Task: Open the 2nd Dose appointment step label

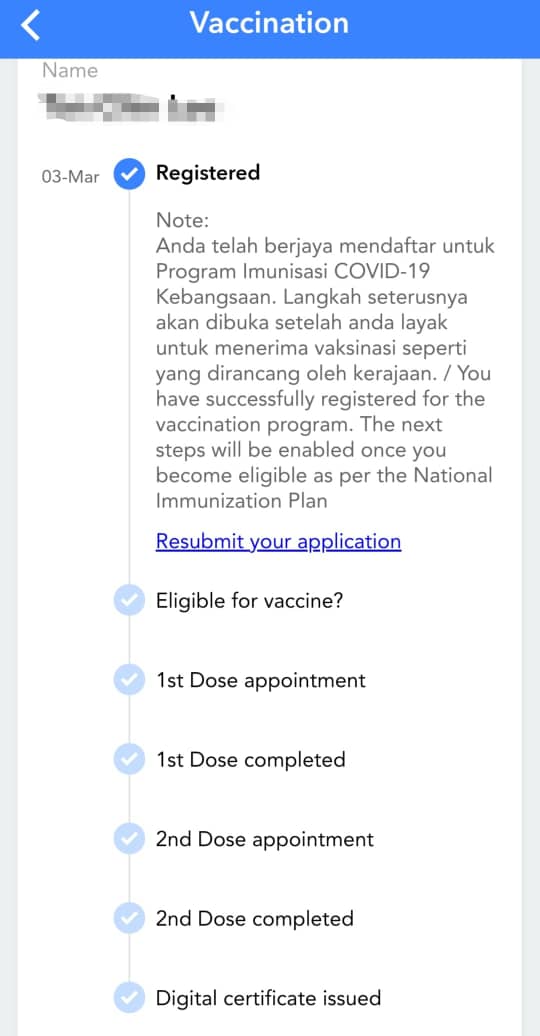Action: tap(265, 839)
